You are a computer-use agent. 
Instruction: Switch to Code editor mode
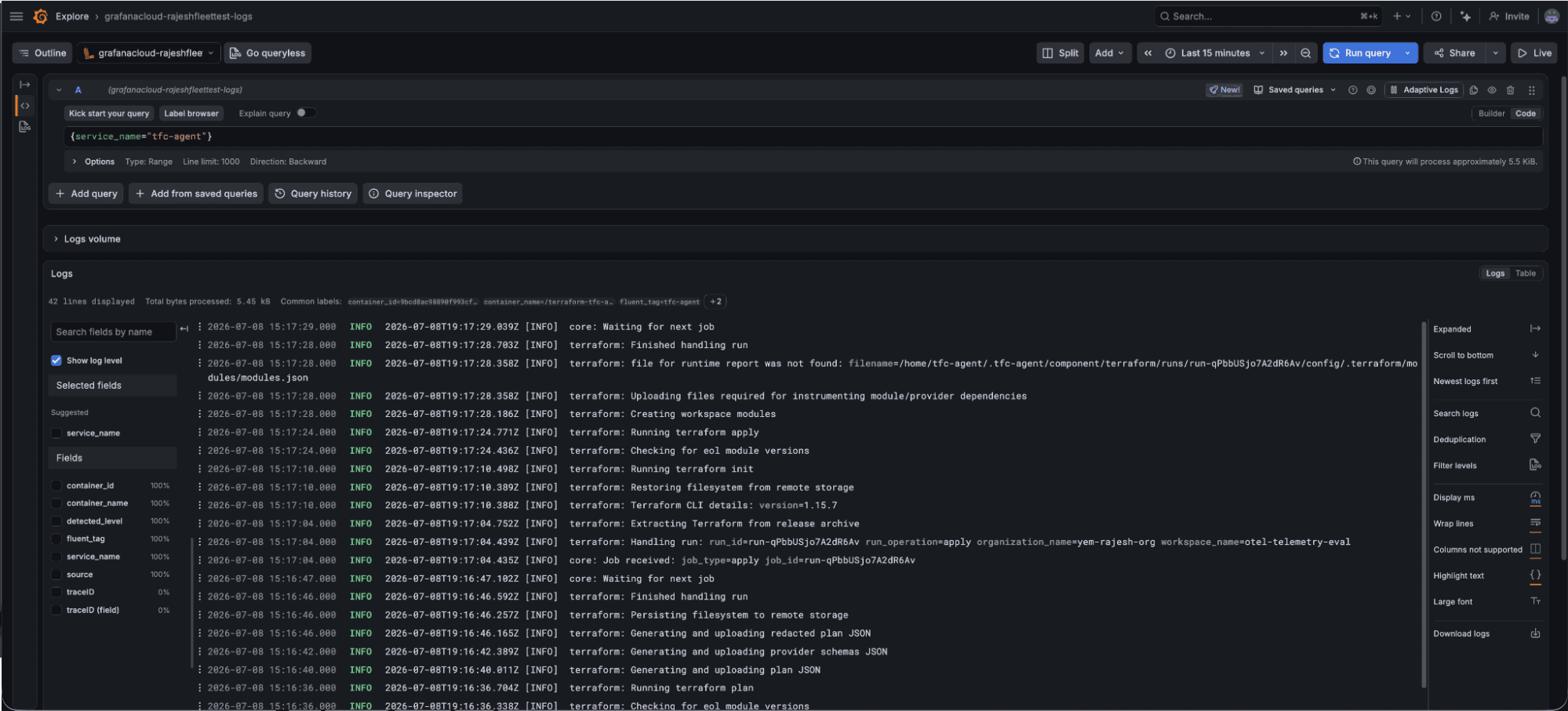point(1526,114)
